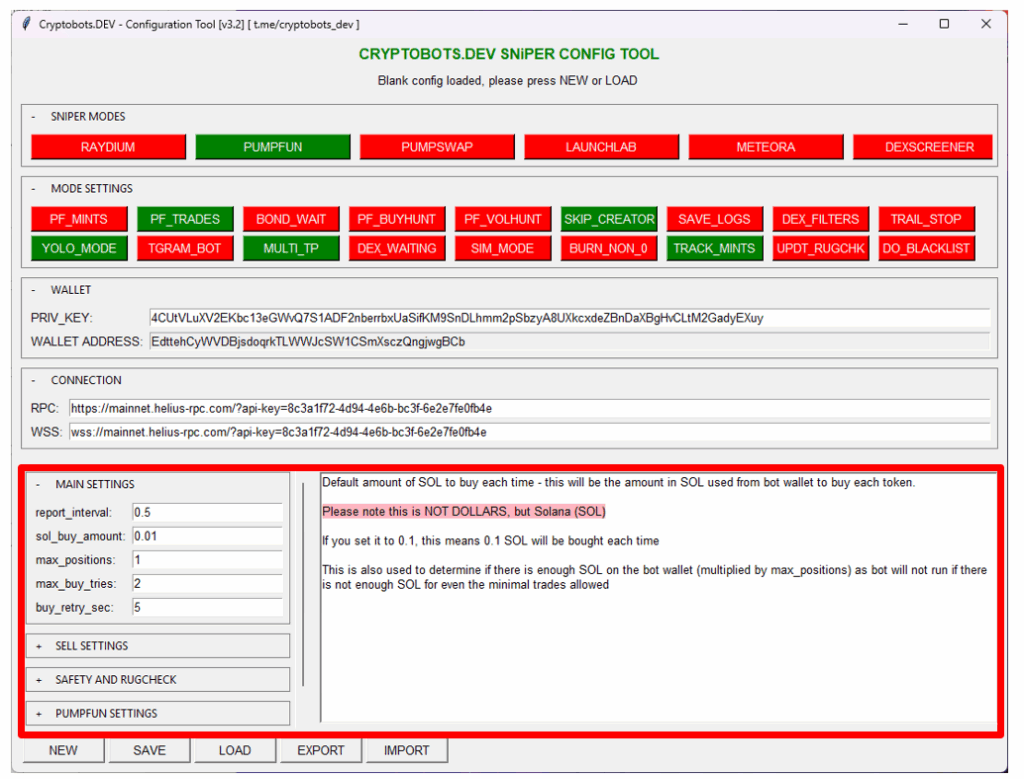This screenshot has width=1024, height=779.
Task: Enable the RAYDIUM sniper mode
Action: coord(108,147)
